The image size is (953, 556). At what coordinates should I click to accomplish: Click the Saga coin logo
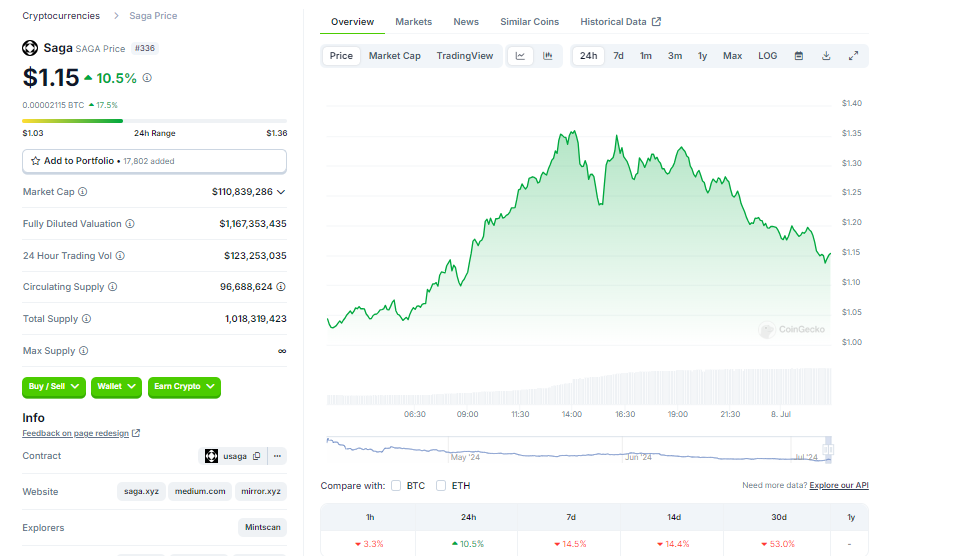[x=30, y=47]
